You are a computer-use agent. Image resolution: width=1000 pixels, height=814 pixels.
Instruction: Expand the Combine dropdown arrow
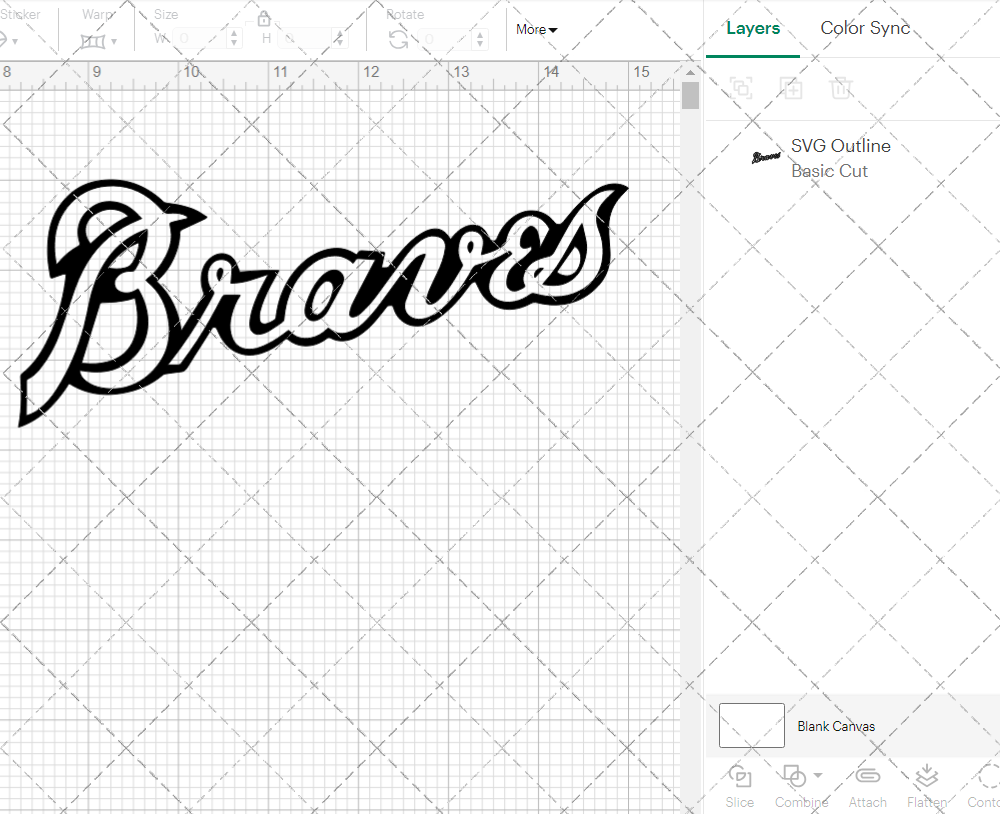click(818, 775)
